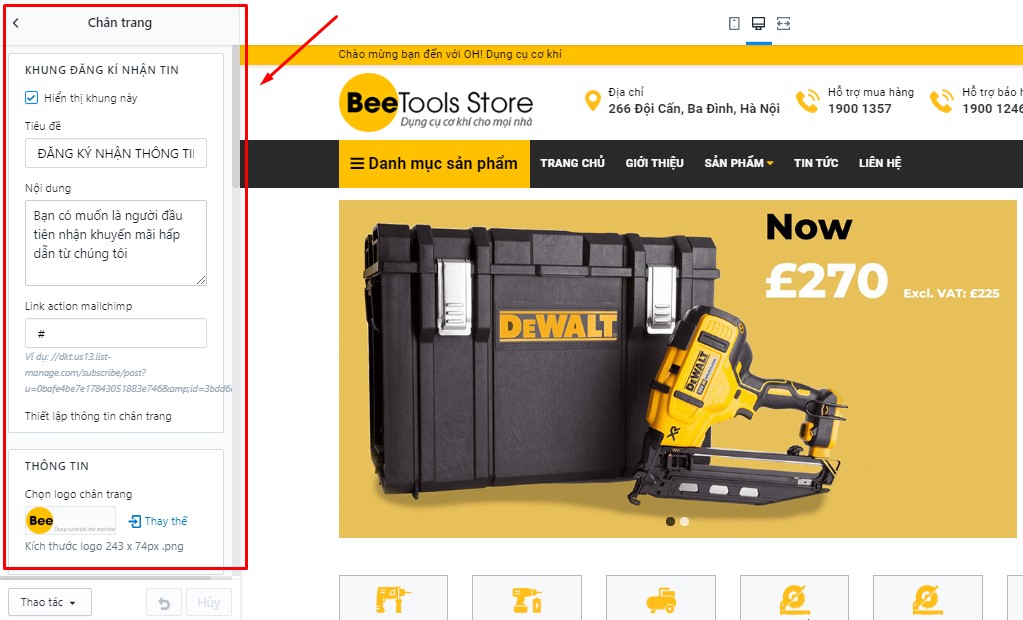Image resolution: width=1023 pixels, height=620 pixels.
Task: Click the Link action mailchimp input field
Action: click(x=115, y=333)
